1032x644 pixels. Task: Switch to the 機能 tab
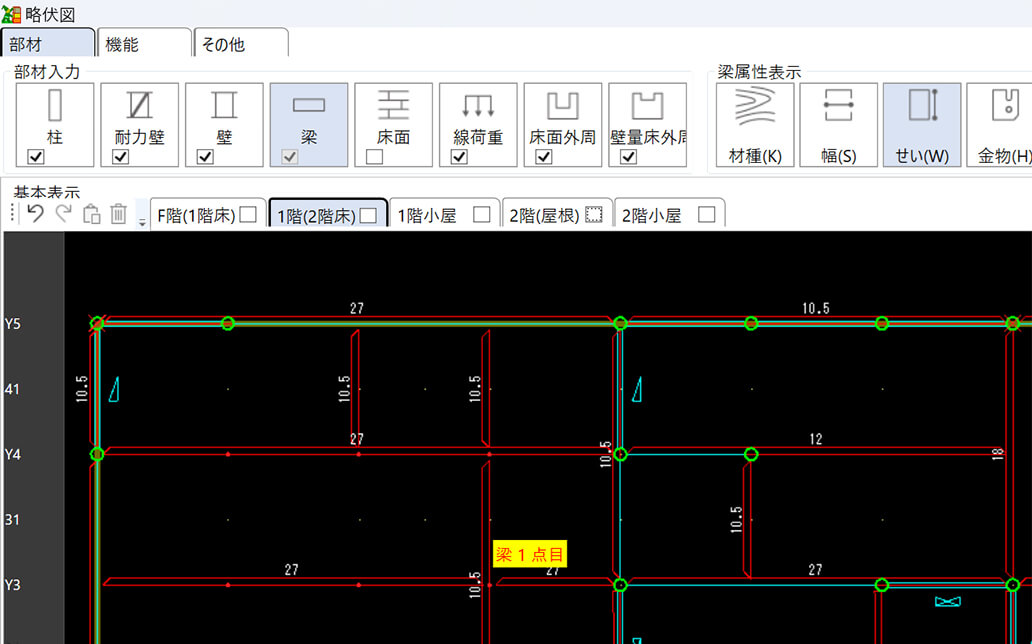tap(142, 45)
